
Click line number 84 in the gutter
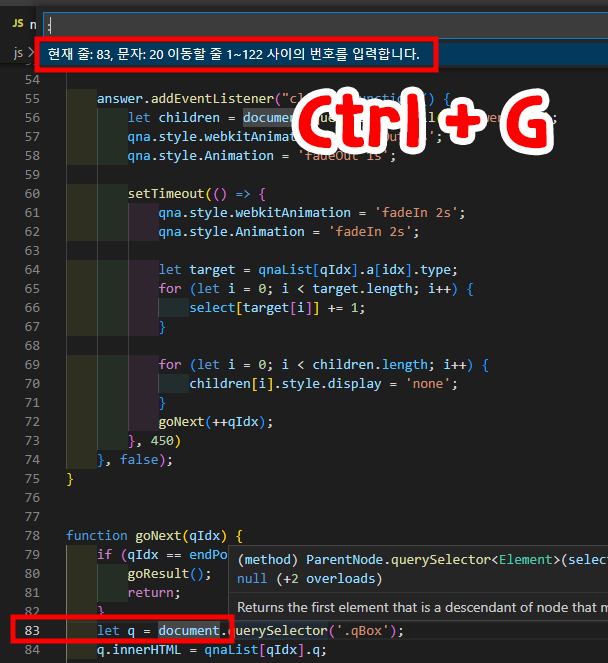(x=32, y=650)
